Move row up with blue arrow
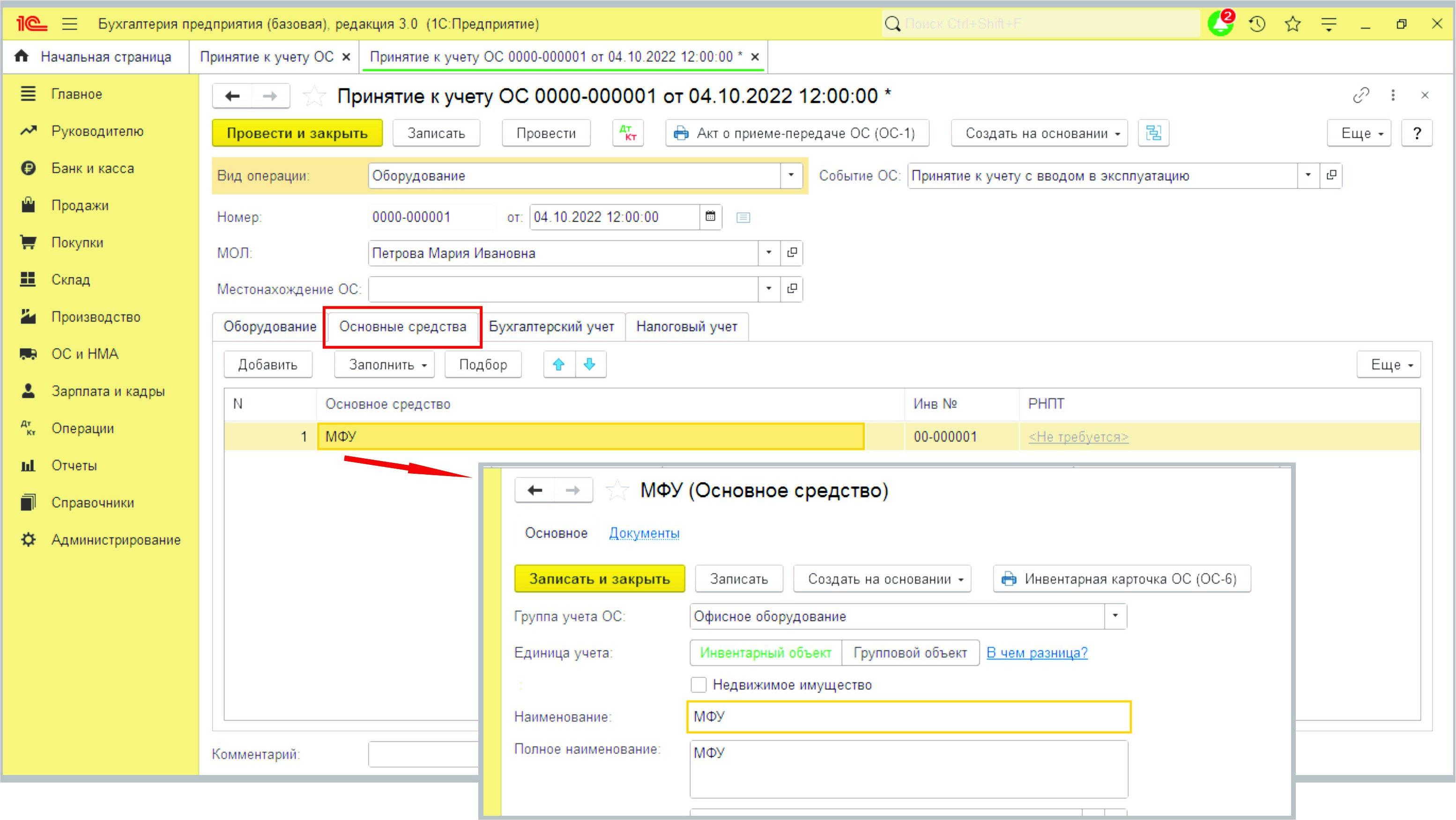Screen dimensions: 1456x820 point(558,365)
